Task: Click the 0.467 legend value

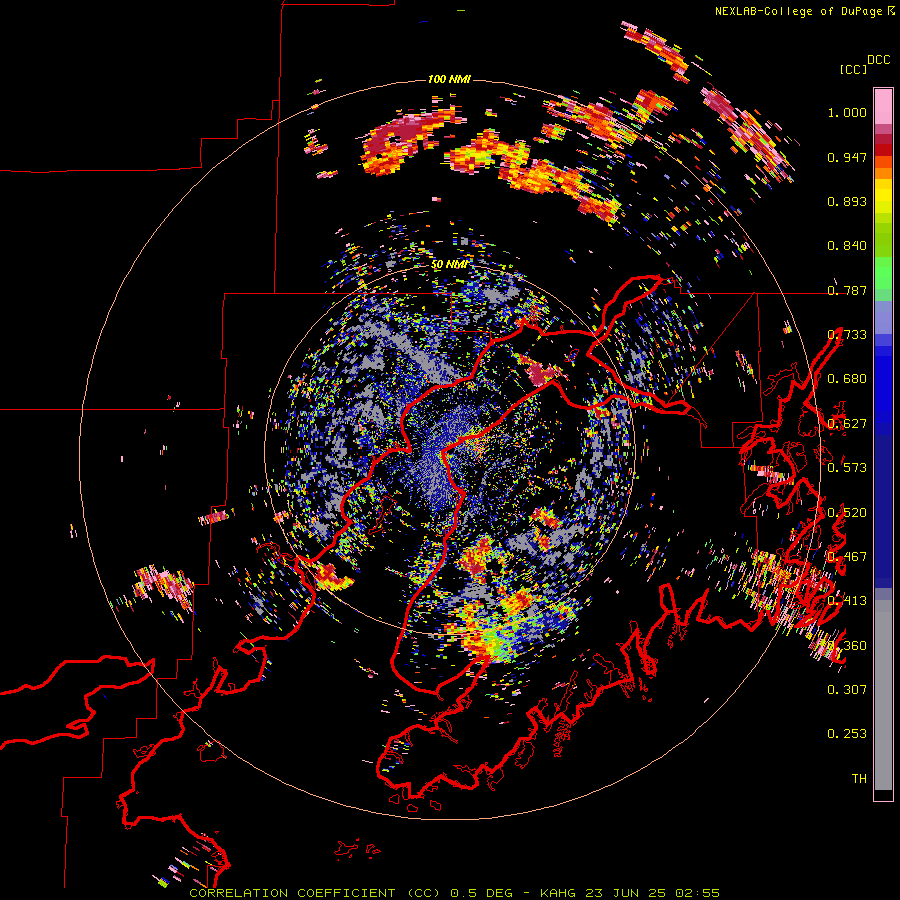Action: 847,557
